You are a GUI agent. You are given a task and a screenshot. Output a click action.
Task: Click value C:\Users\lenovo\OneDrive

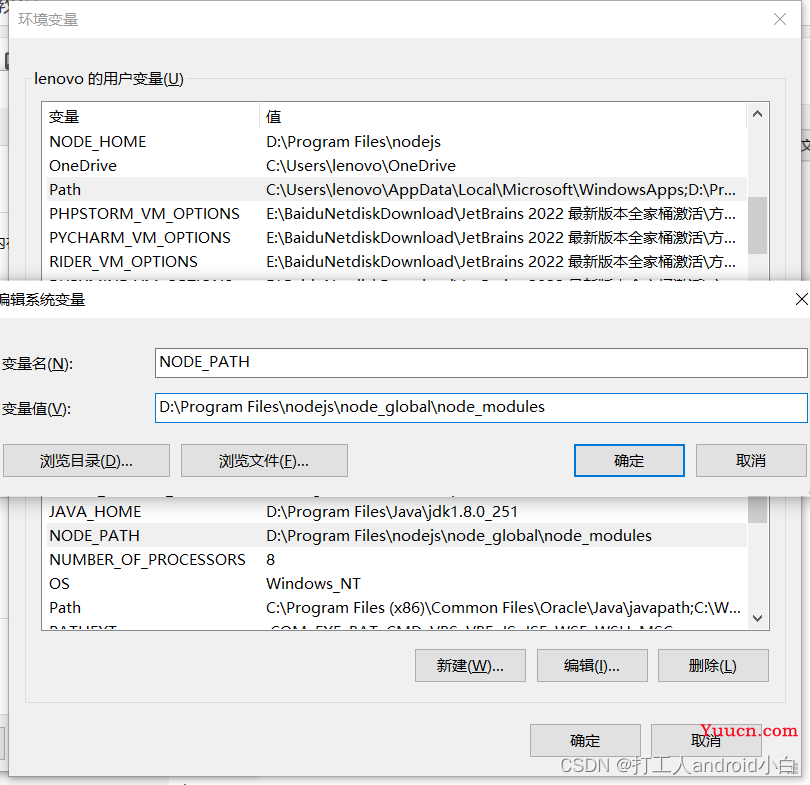[361, 166]
